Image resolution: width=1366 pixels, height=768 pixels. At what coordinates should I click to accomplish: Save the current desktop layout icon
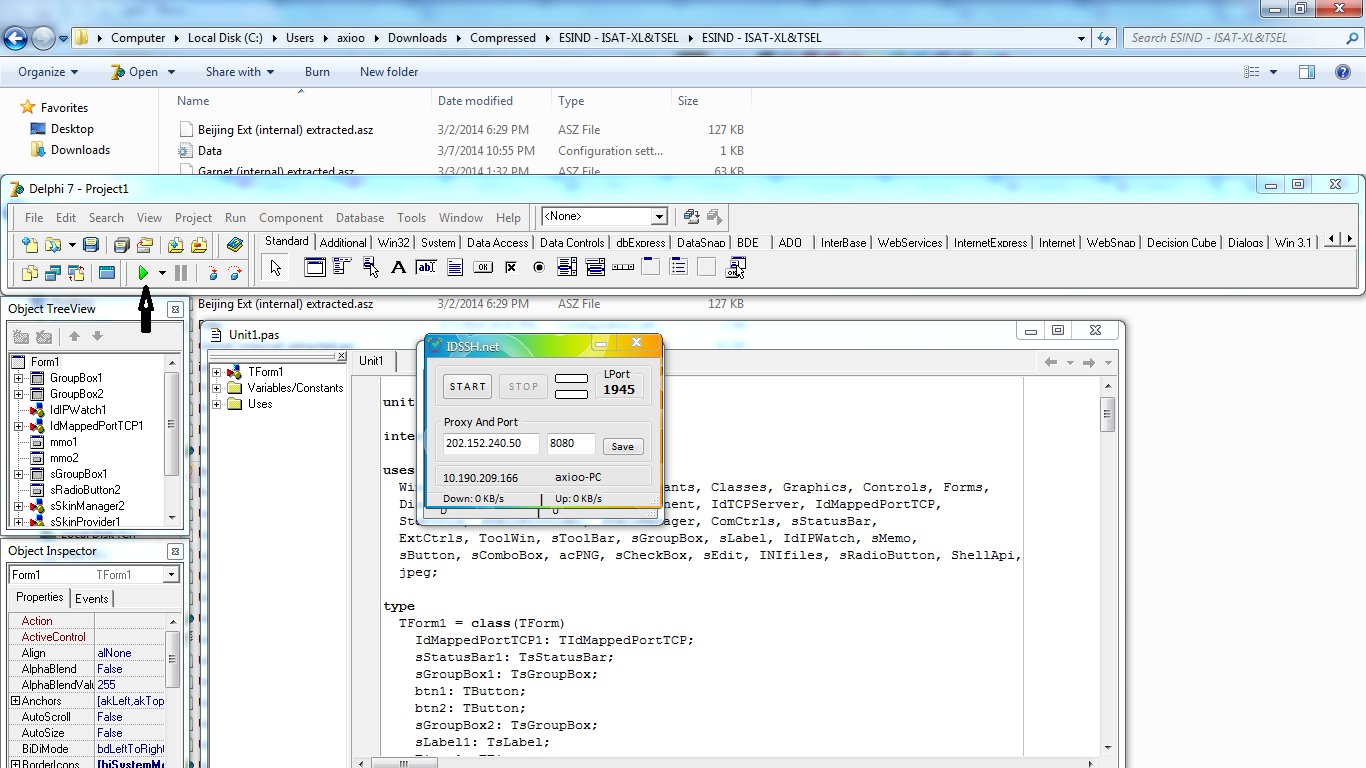pyautogui.click(x=691, y=216)
